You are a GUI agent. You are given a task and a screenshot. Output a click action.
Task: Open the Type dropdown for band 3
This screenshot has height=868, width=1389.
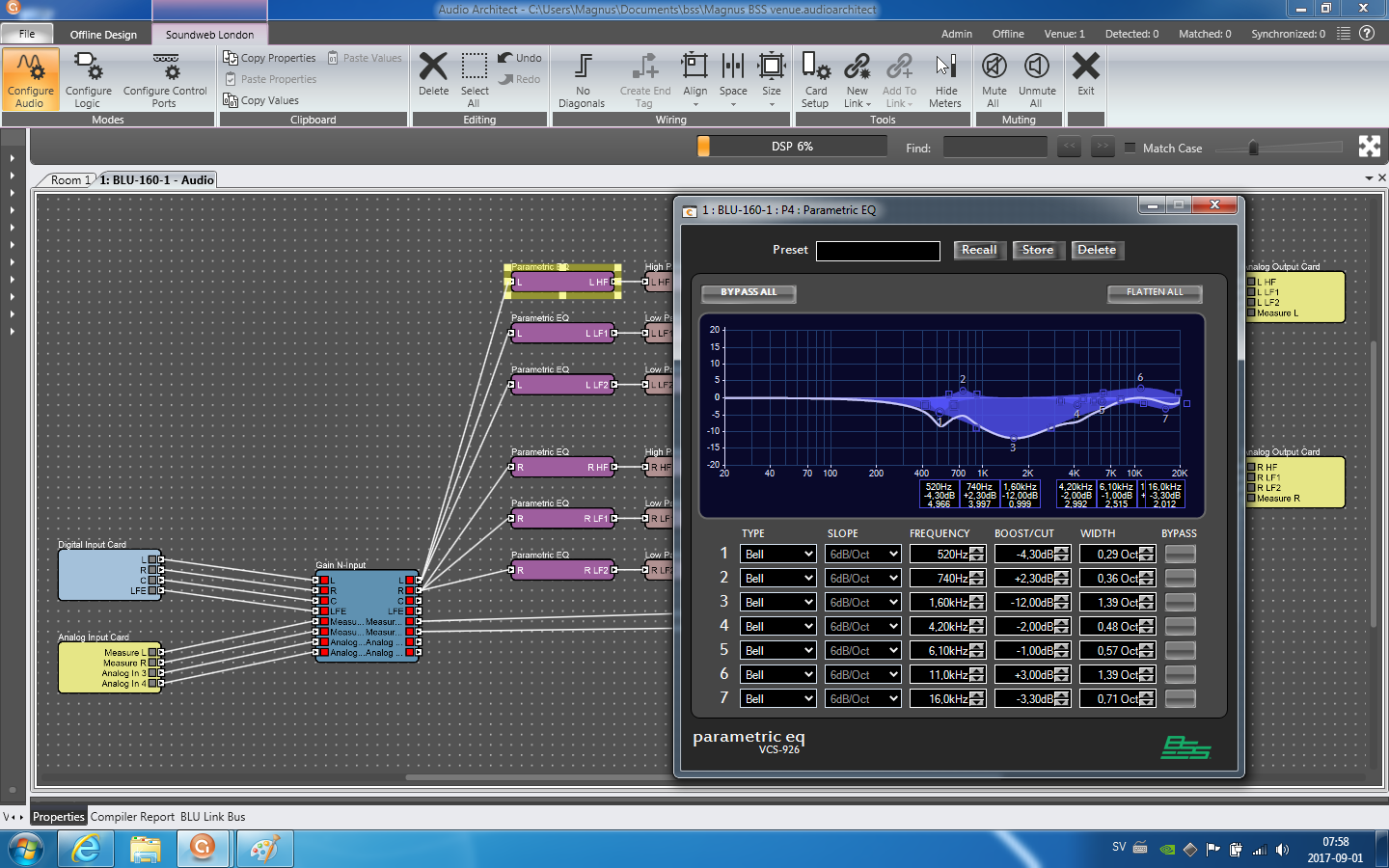777,602
